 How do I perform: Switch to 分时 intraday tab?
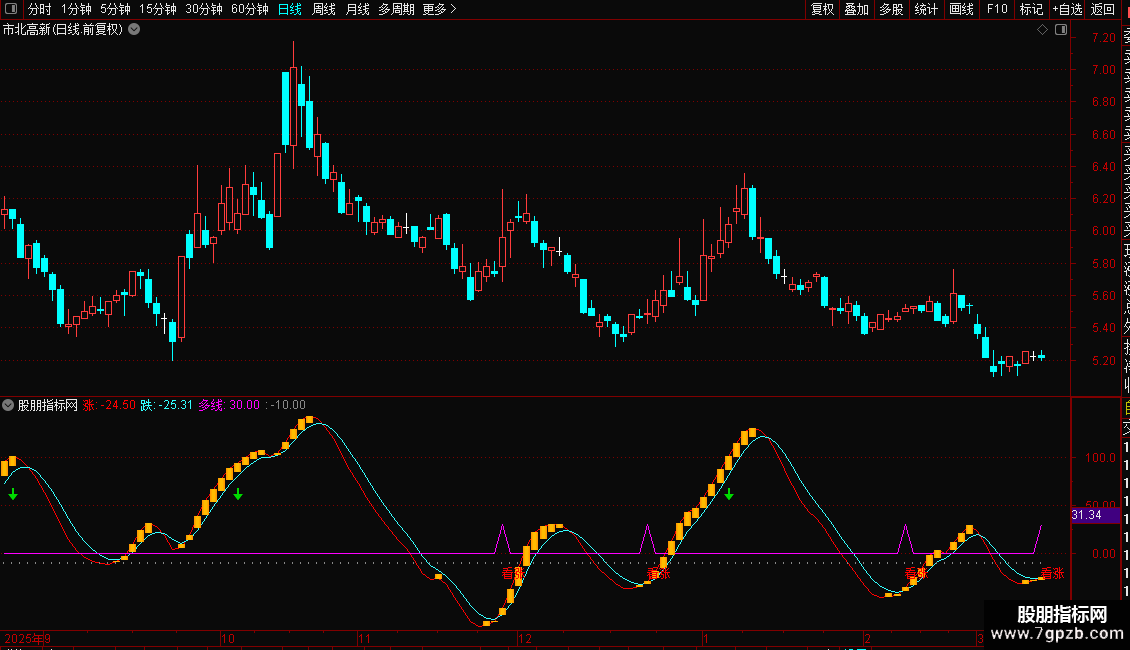click(x=40, y=9)
